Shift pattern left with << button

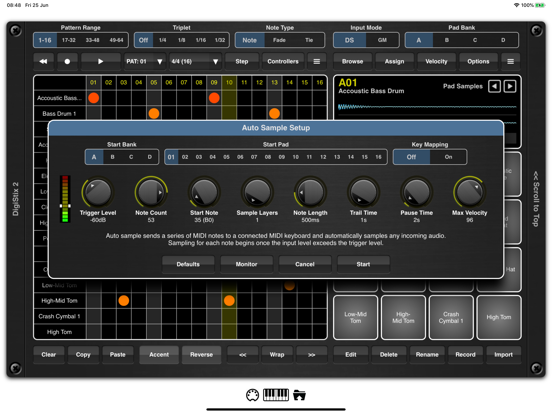point(243,355)
